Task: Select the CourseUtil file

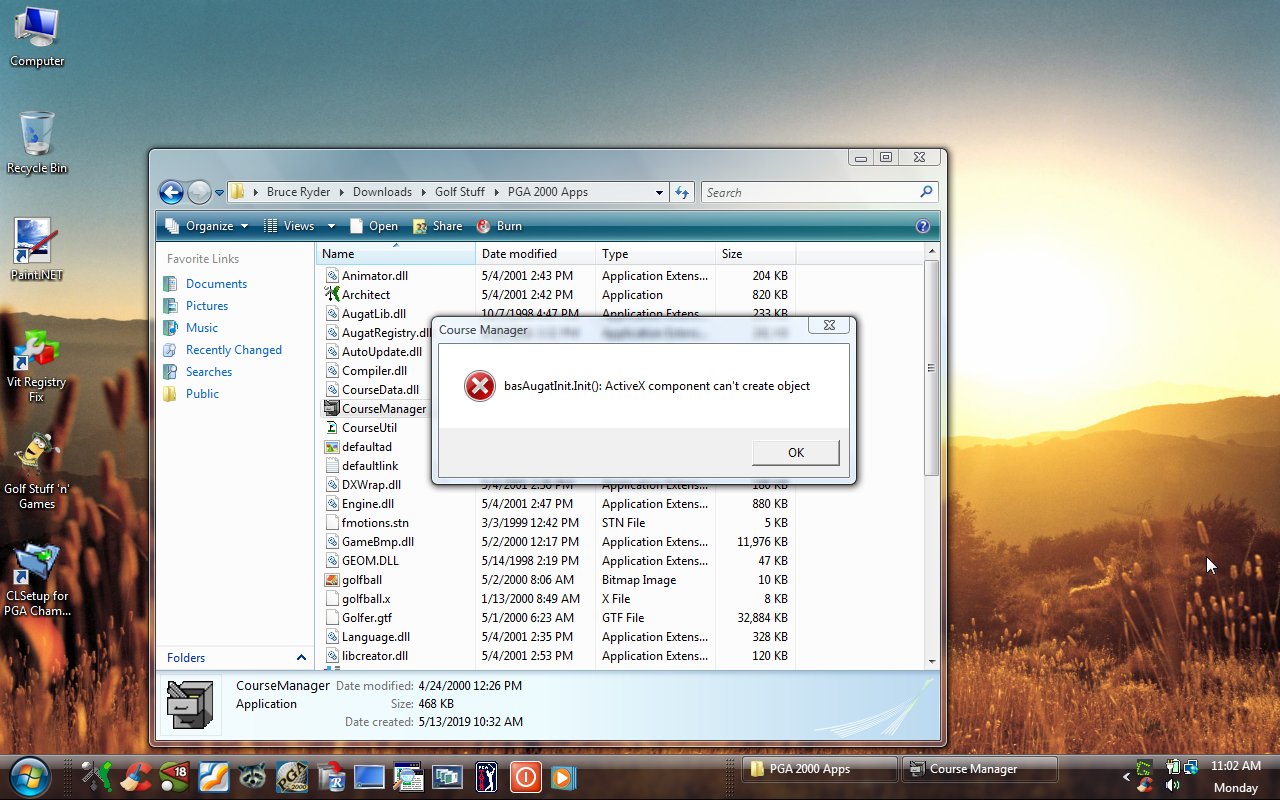Action: pos(361,428)
